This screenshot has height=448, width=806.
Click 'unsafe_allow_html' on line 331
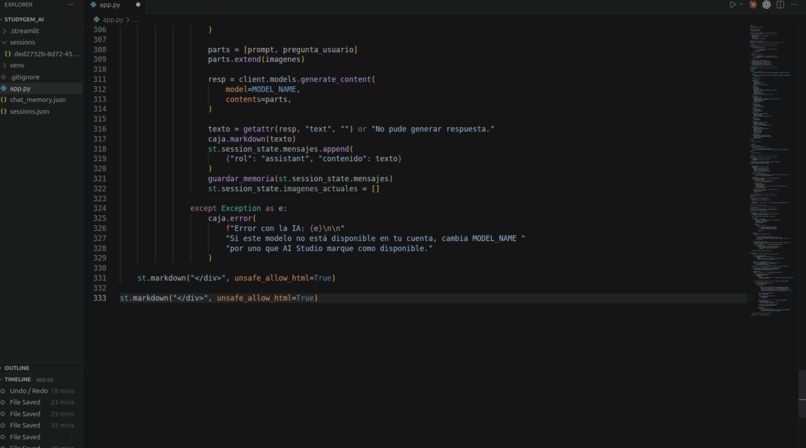(272, 278)
